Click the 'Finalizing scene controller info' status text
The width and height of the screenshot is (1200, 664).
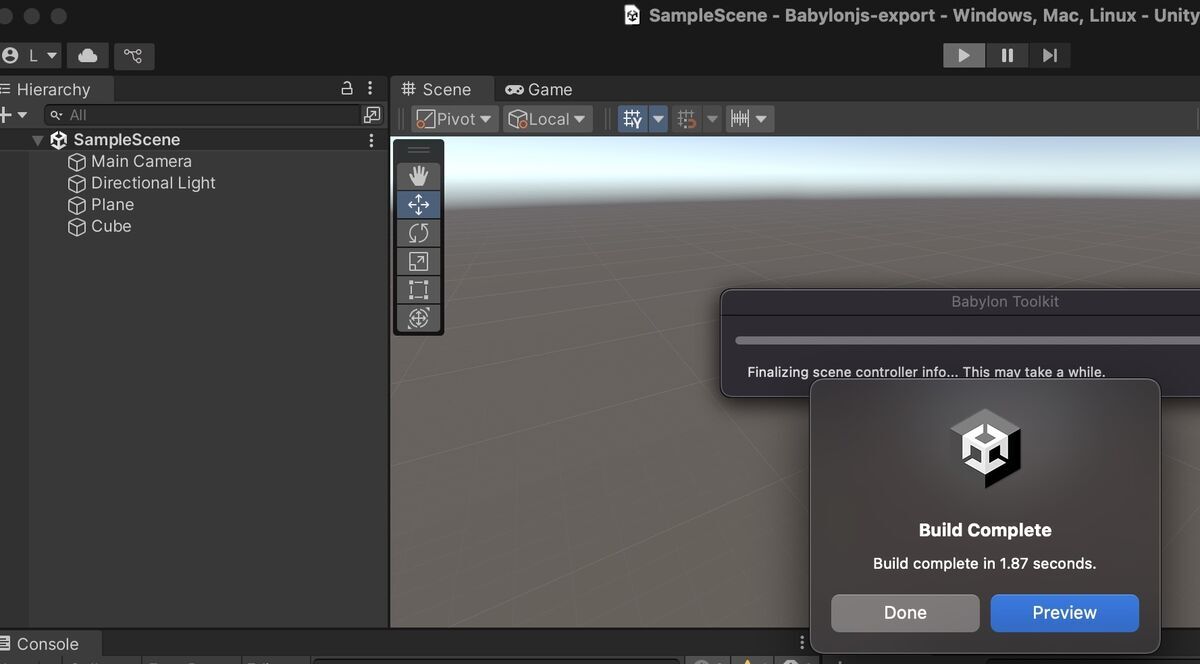tap(926, 372)
